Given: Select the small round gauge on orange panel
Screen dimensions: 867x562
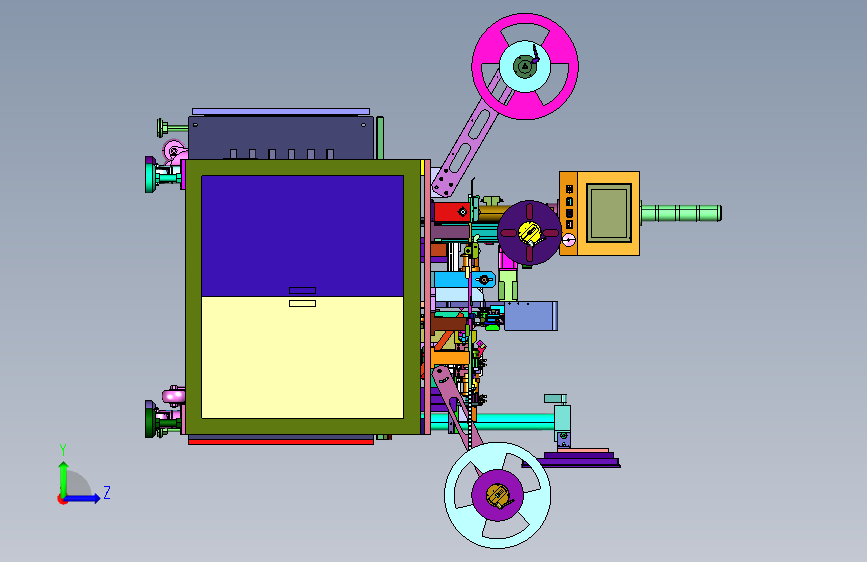Looking at the screenshot, I should [x=568, y=240].
